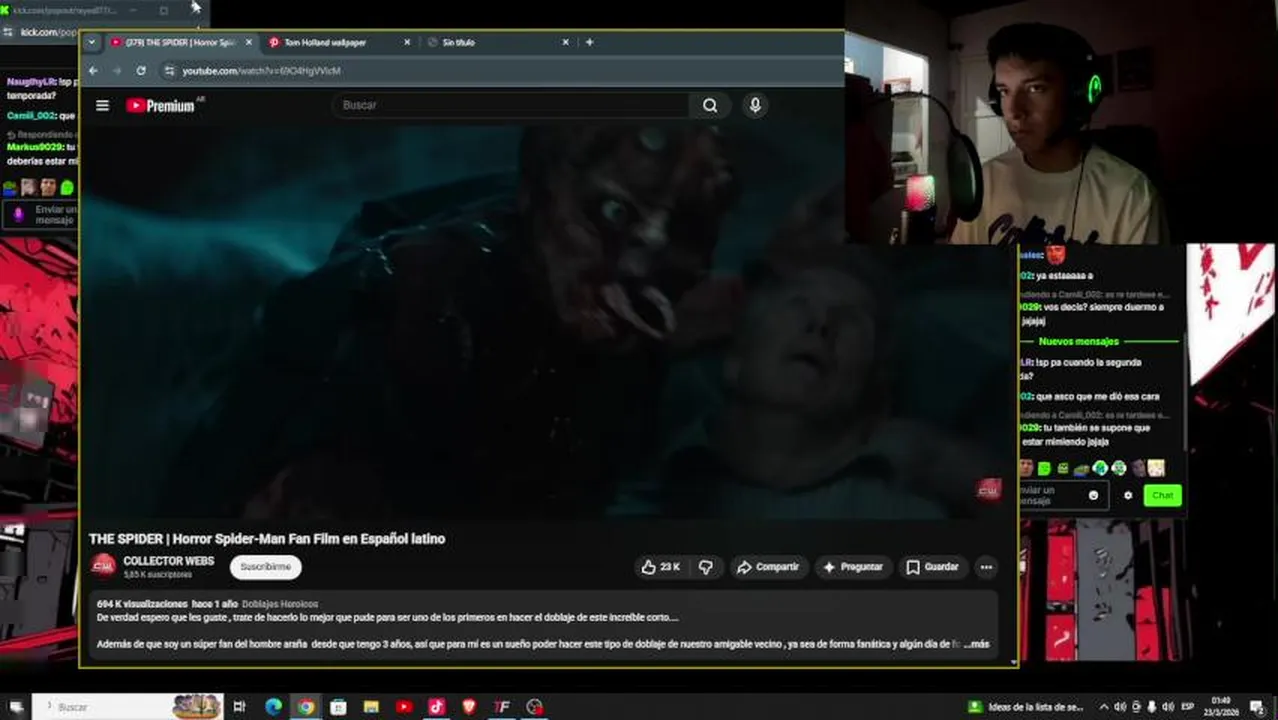The height and width of the screenshot is (720, 1278).
Task: Click the Doblajes Heroicos hashtag link
Action: (280, 604)
